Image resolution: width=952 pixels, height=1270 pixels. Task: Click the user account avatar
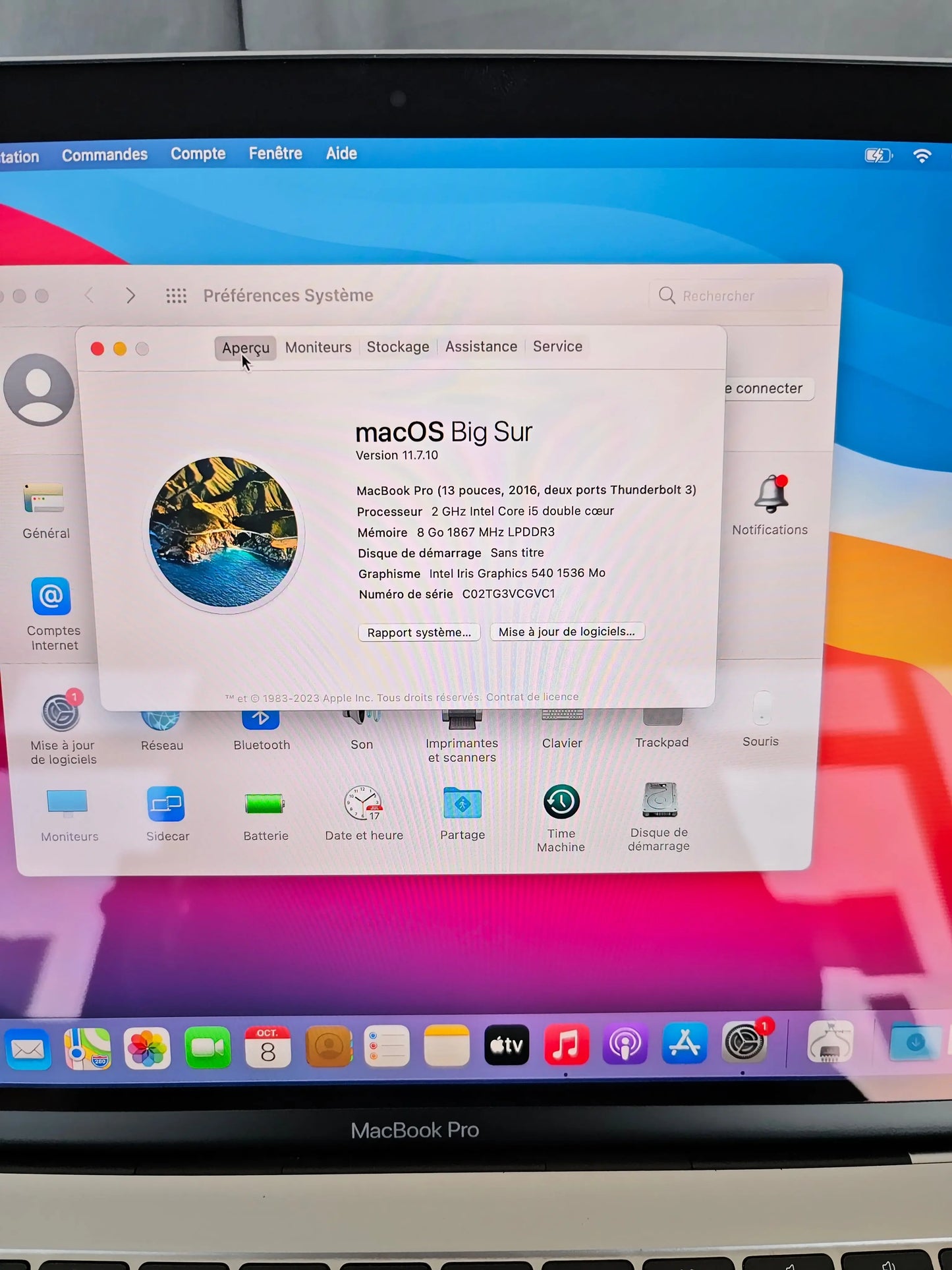[x=39, y=389]
